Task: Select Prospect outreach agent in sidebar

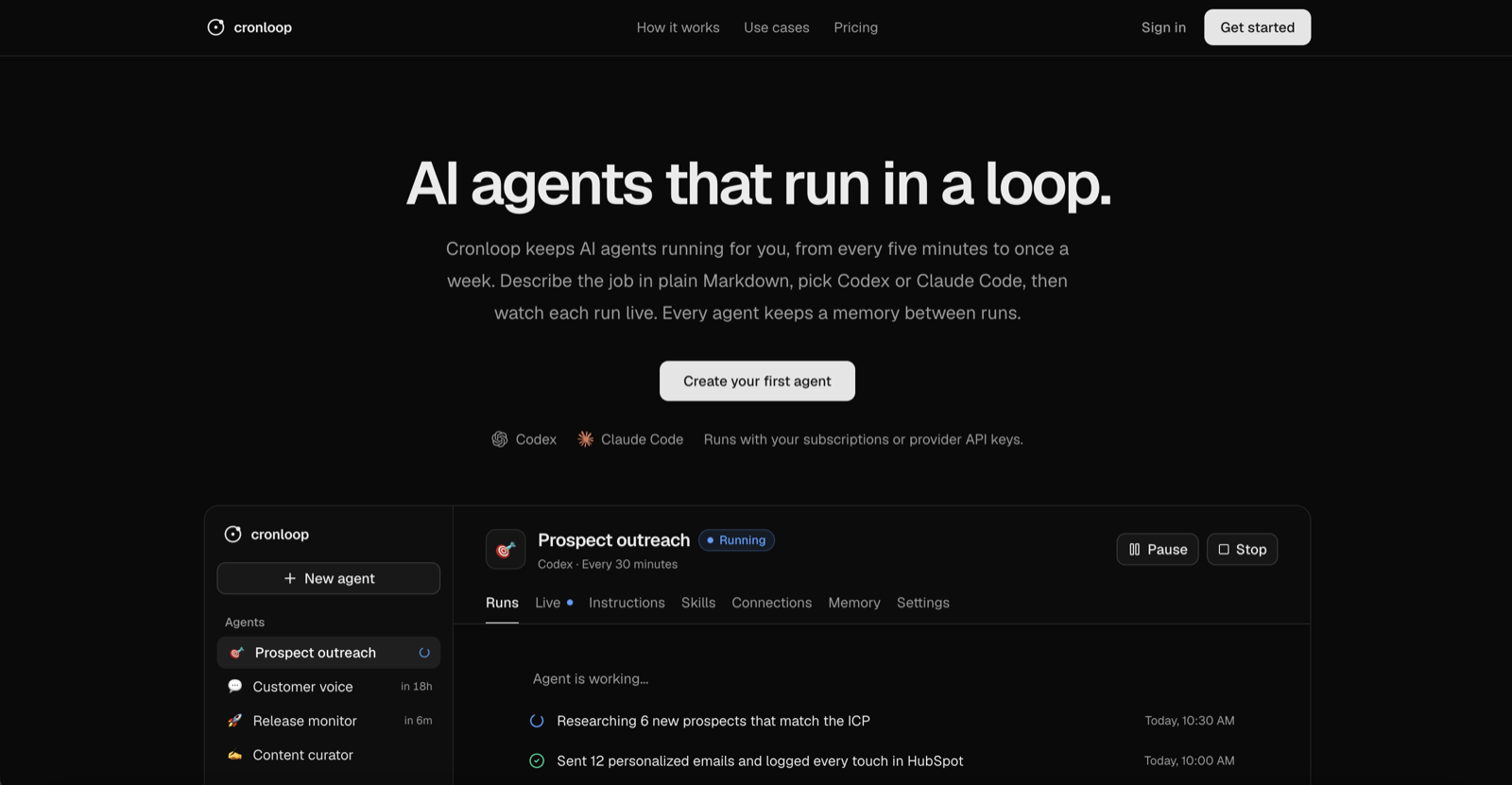Action: point(328,653)
